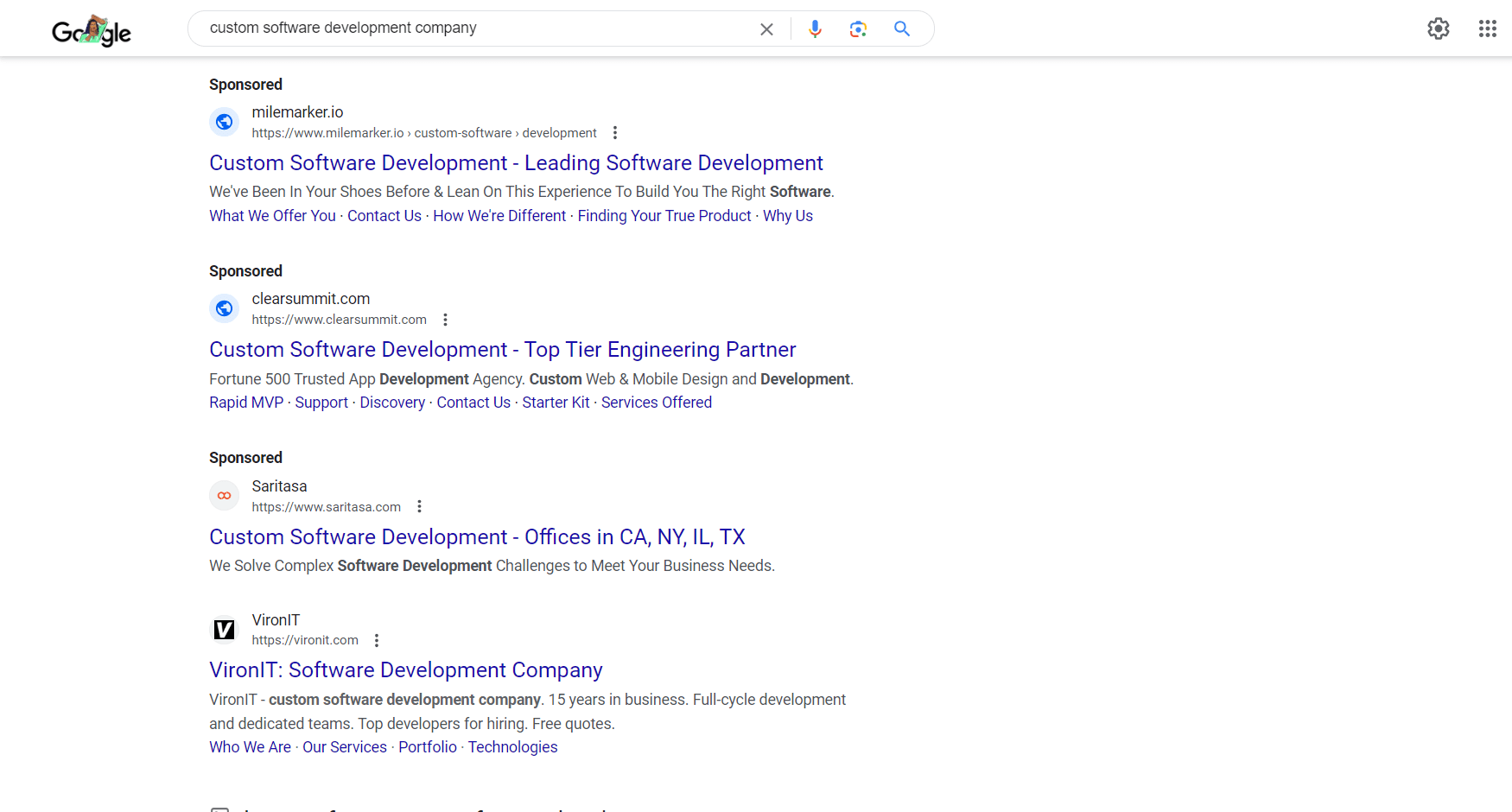The image size is (1512, 812).
Task: Click 'Services Offered' sitelink
Action: click(657, 403)
